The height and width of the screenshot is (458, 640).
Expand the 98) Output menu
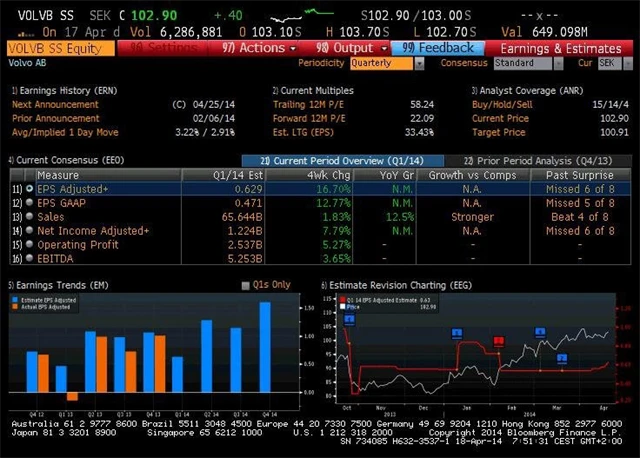click(352, 48)
